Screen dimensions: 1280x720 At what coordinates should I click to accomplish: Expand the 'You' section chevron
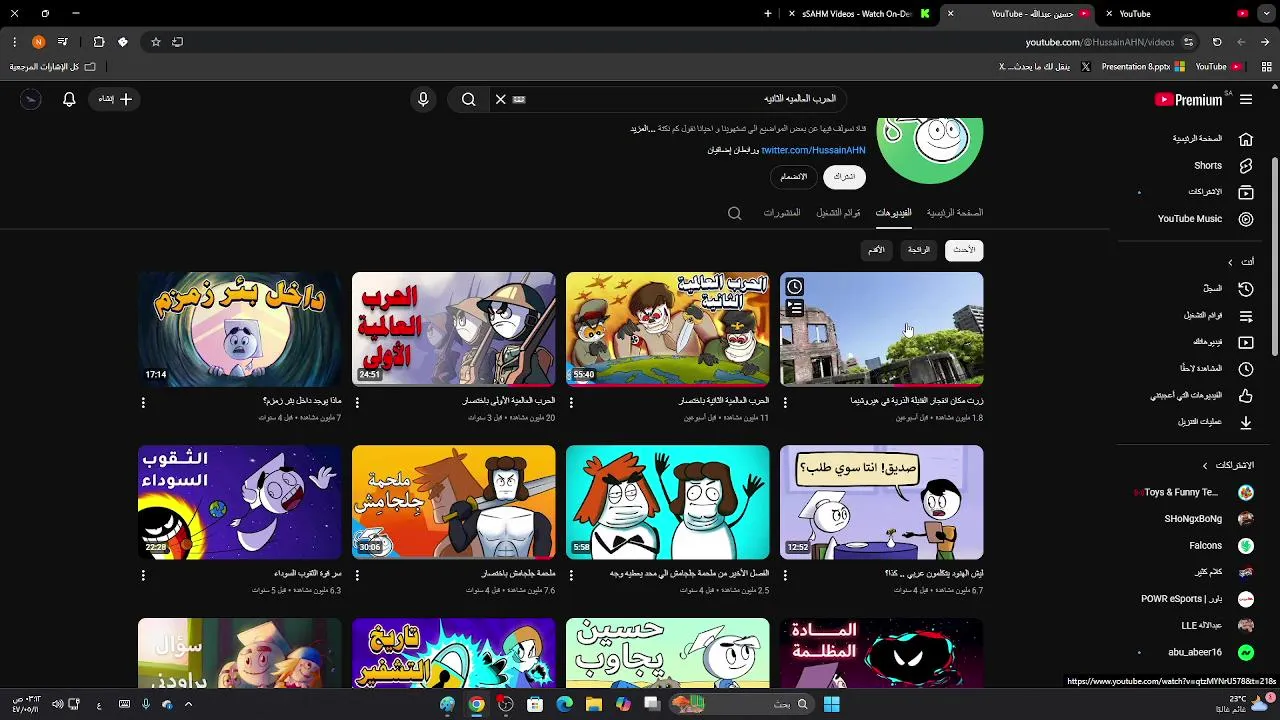click(x=1230, y=262)
